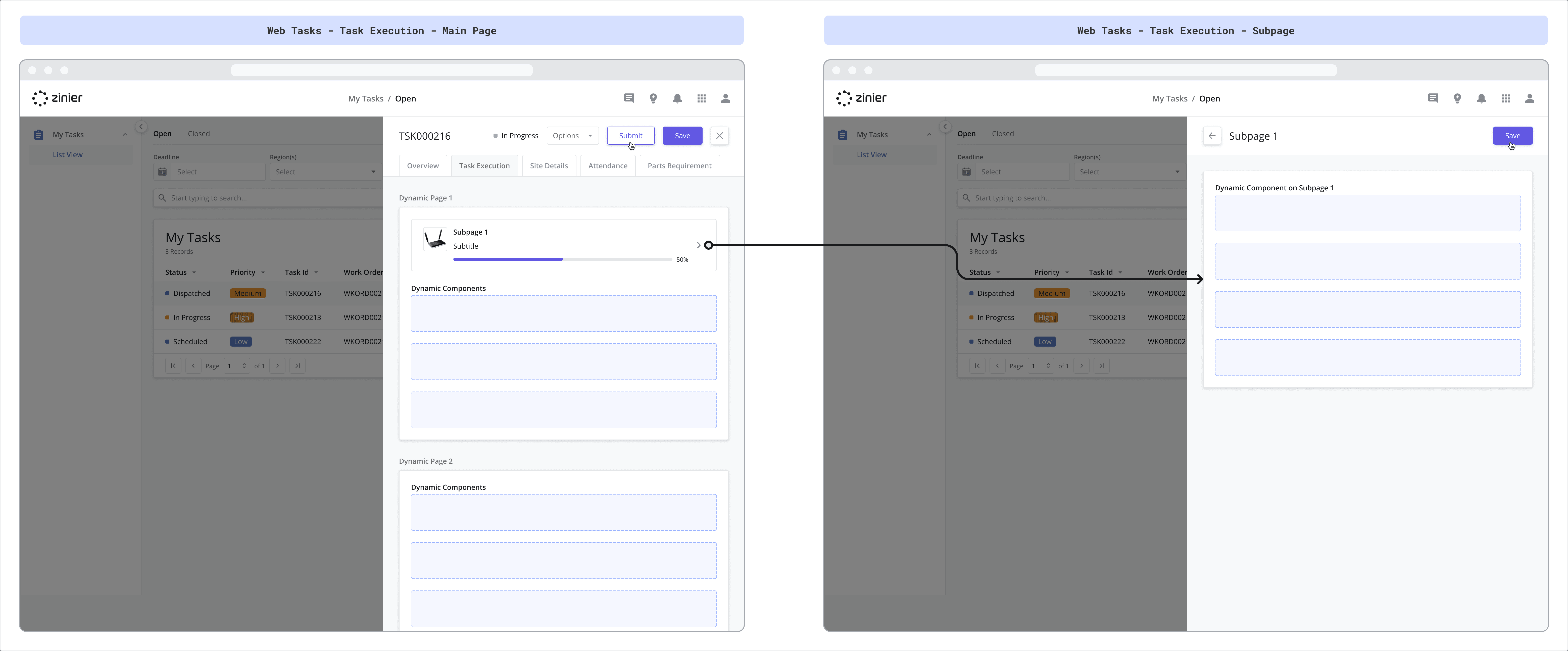Click Subpage 1 router thumbnail image
1568x651 pixels.
tap(435, 239)
